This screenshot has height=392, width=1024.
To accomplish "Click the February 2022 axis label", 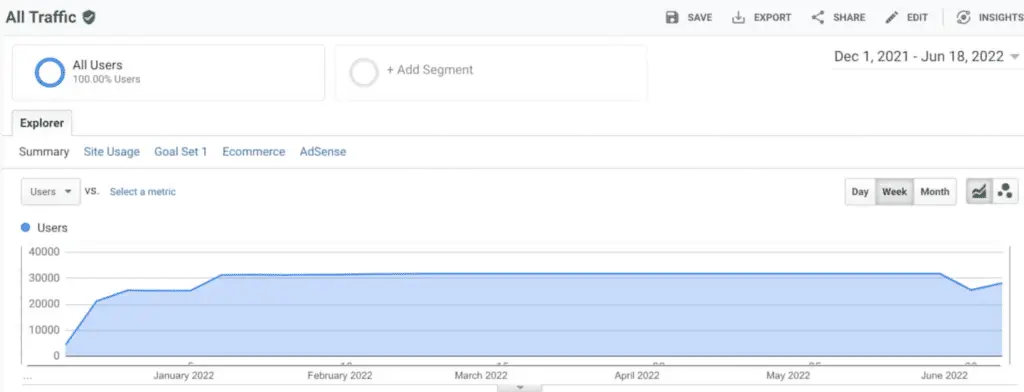I will pos(340,376).
